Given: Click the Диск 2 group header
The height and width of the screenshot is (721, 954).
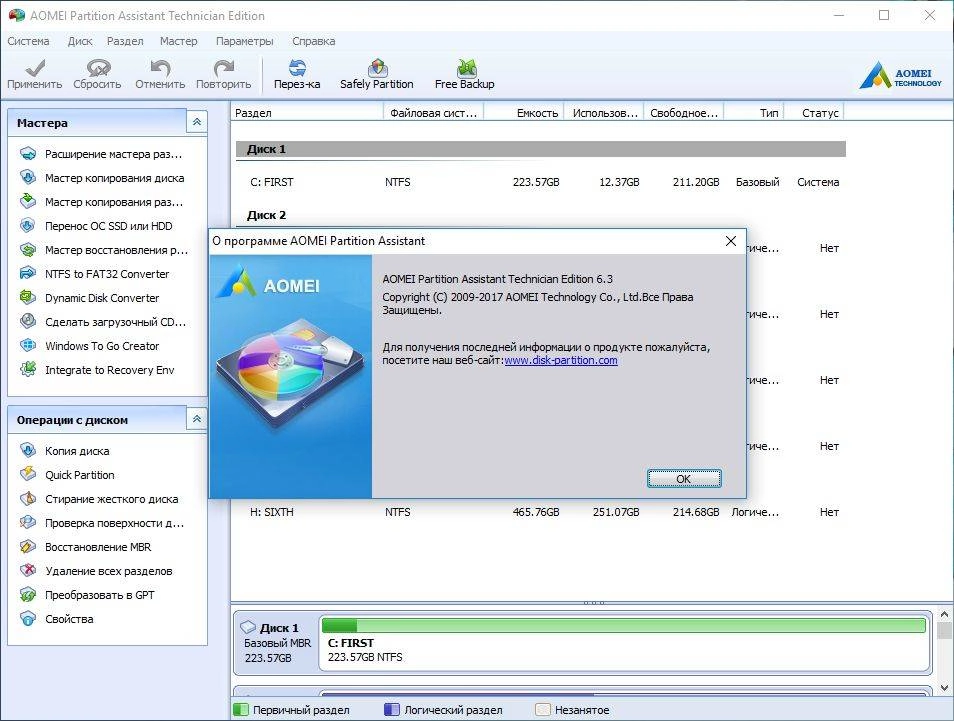Looking at the screenshot, I should (266, 215).
